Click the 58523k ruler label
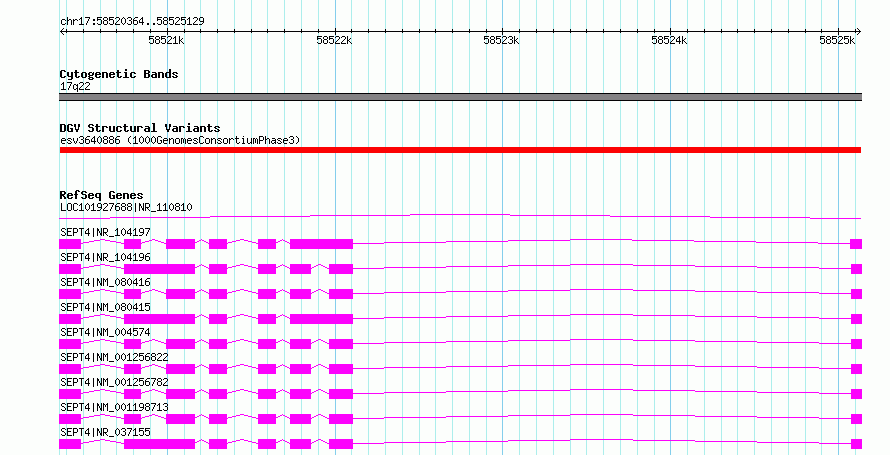This screenshot has height=455, width=890. (x=501, y=40)
